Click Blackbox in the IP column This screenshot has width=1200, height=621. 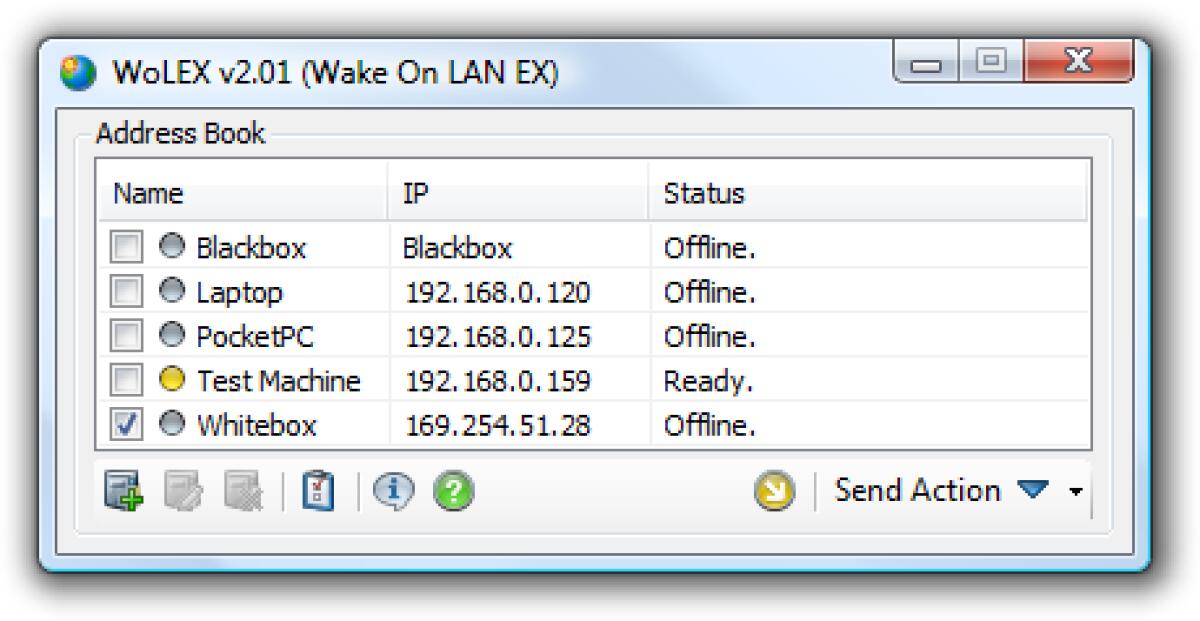(458, 247)
